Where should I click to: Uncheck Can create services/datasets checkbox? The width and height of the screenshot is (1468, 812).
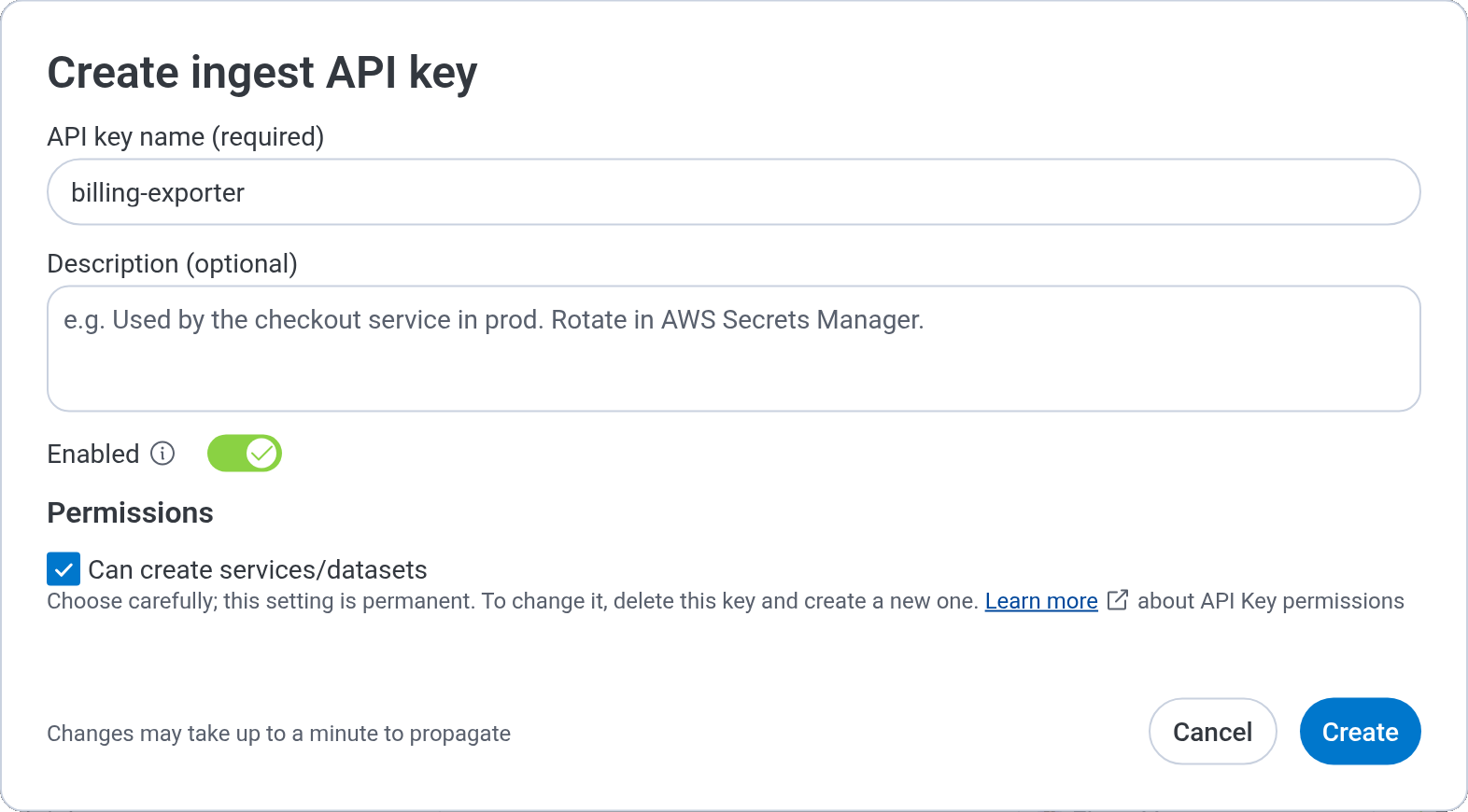coord(64,568)
